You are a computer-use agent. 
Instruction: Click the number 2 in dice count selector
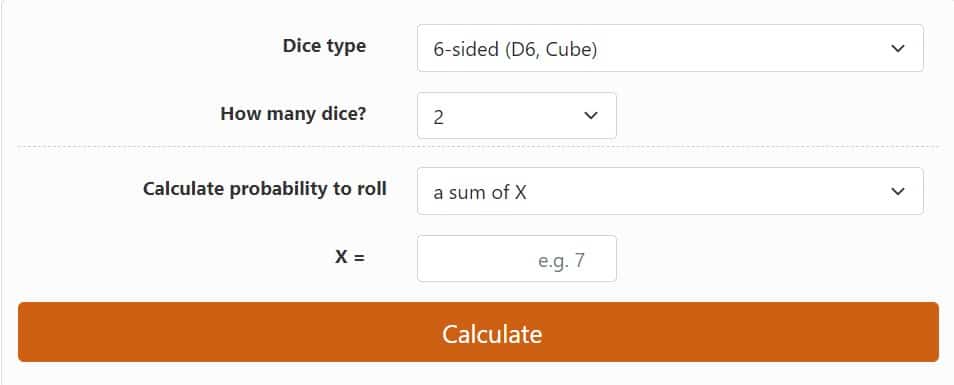(x=439, y=117)
